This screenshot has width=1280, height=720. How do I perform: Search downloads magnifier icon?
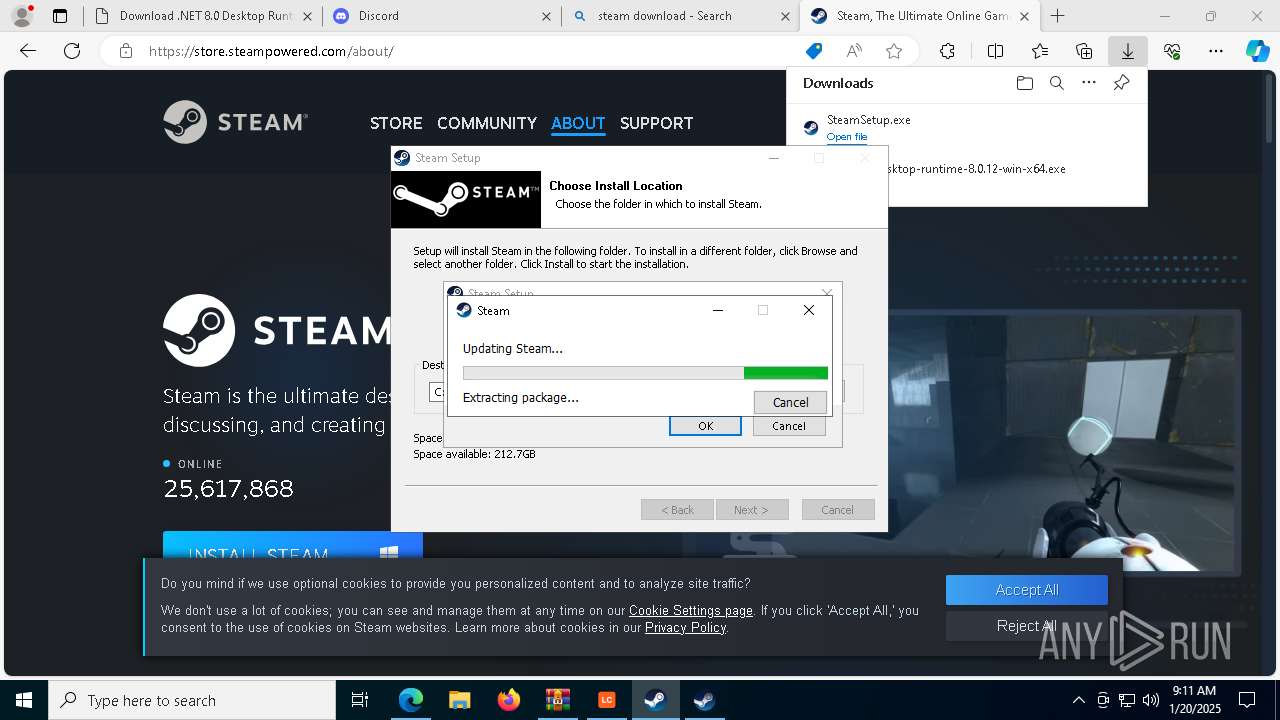(1056, 83)
